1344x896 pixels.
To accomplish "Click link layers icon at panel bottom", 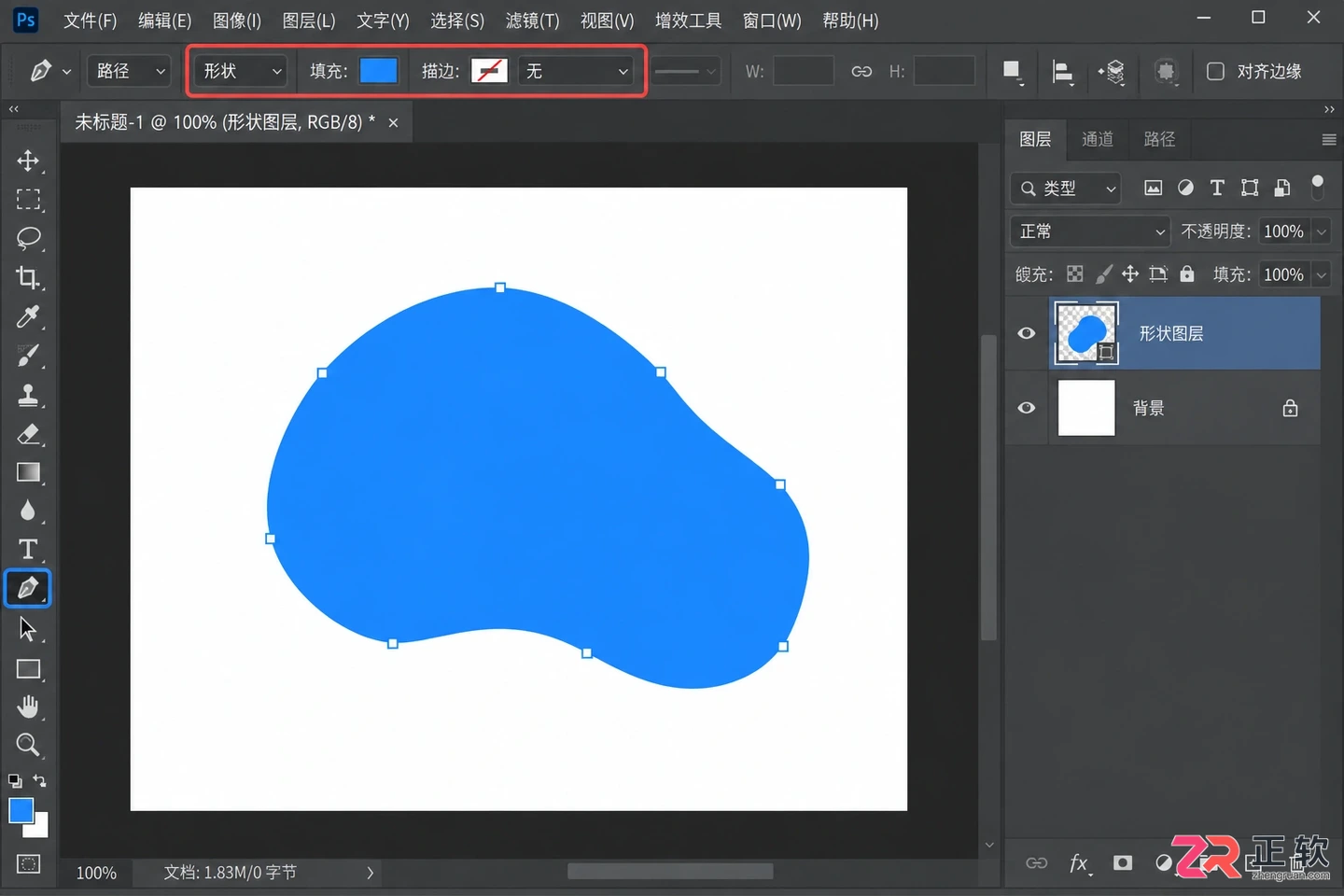I will [1037, 862].
